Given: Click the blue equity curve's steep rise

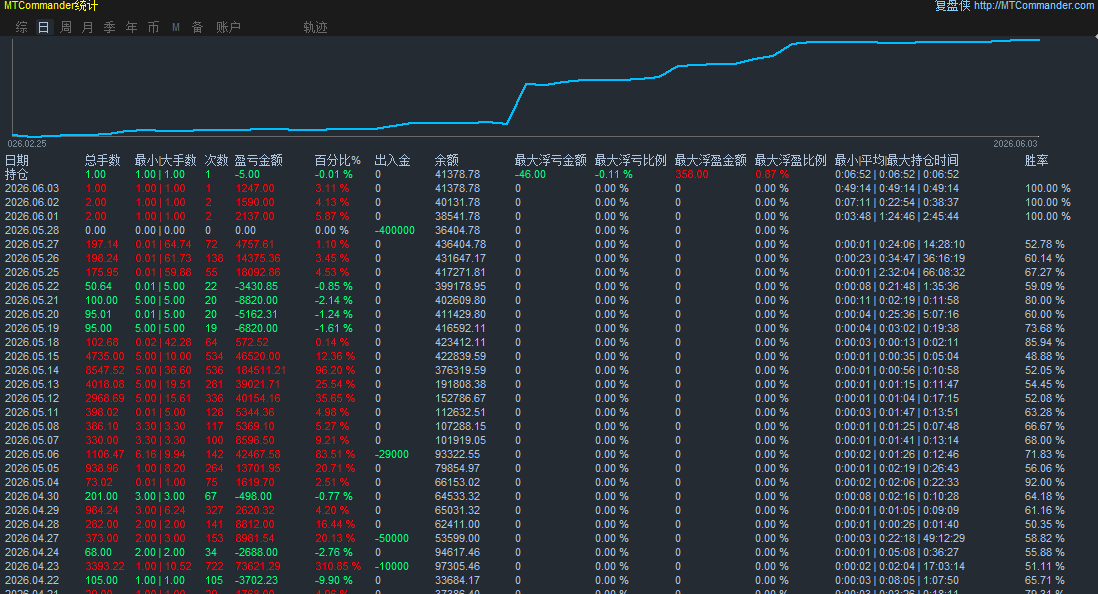Looking at the screenshot, I should [516, 104].
